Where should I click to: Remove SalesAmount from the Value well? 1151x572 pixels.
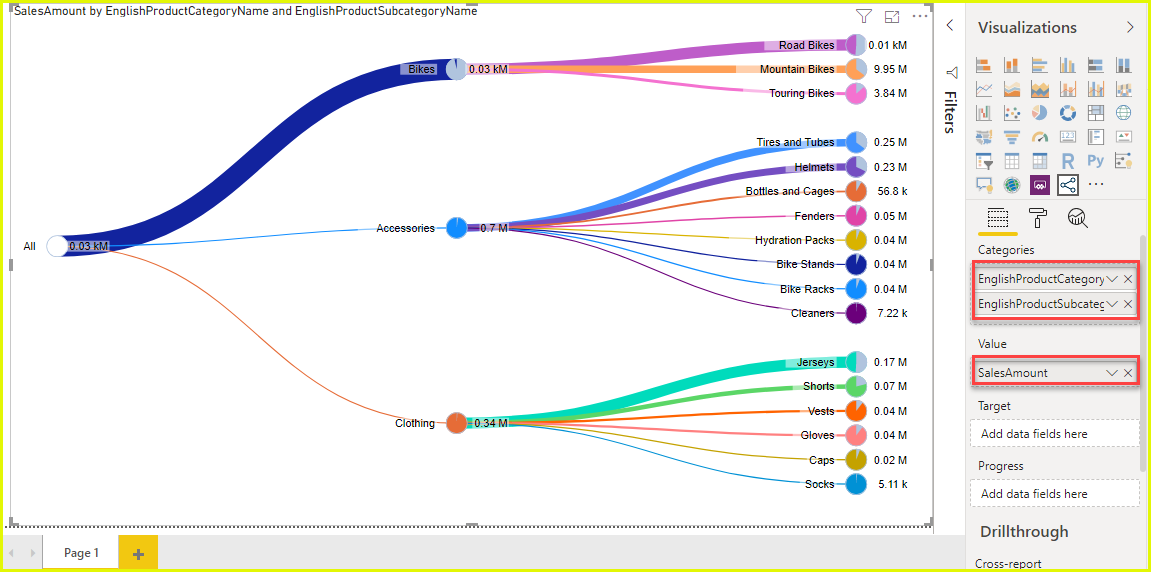tap(1128, 373)
